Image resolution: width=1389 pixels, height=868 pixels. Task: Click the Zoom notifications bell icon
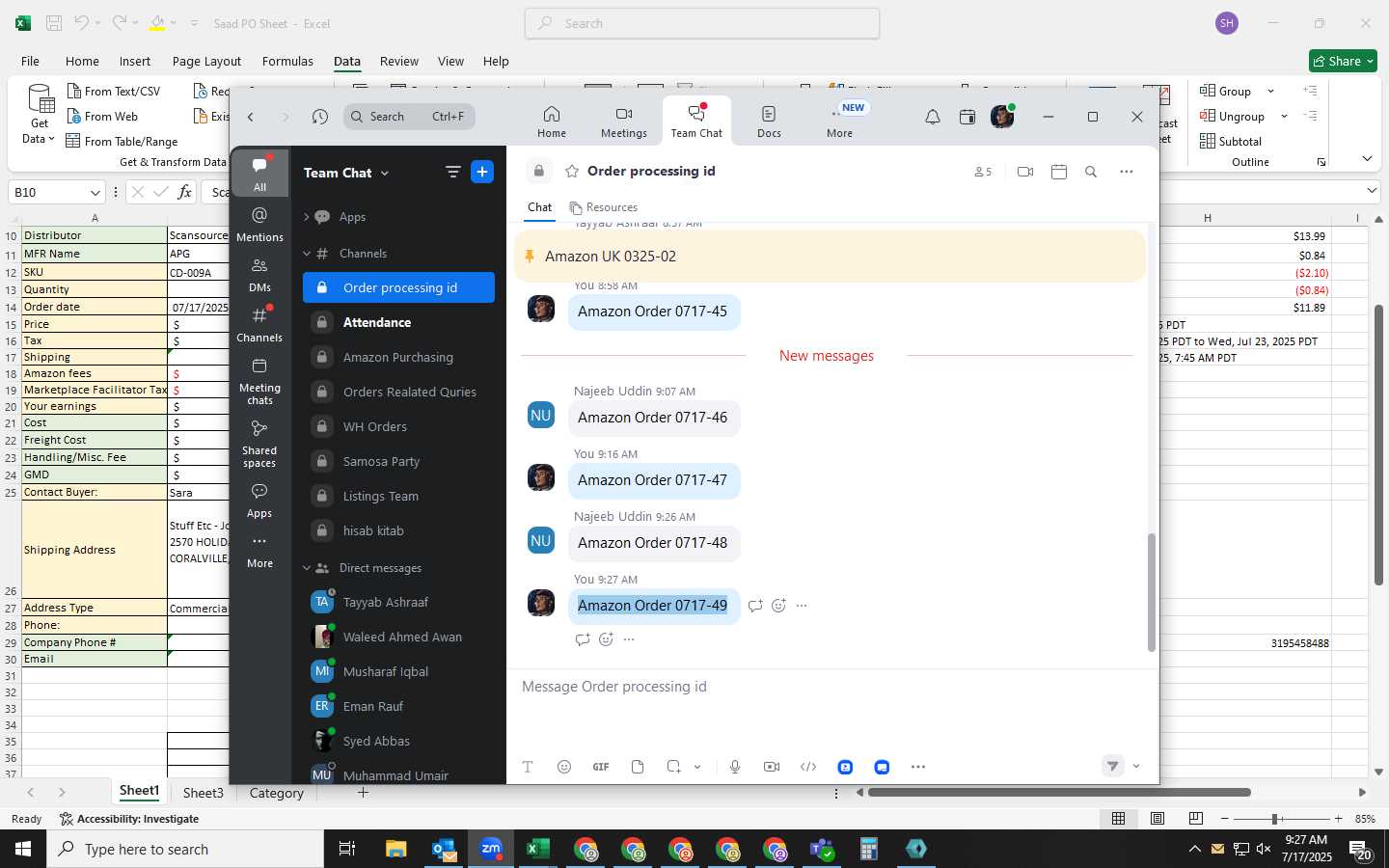pos(933,117)
